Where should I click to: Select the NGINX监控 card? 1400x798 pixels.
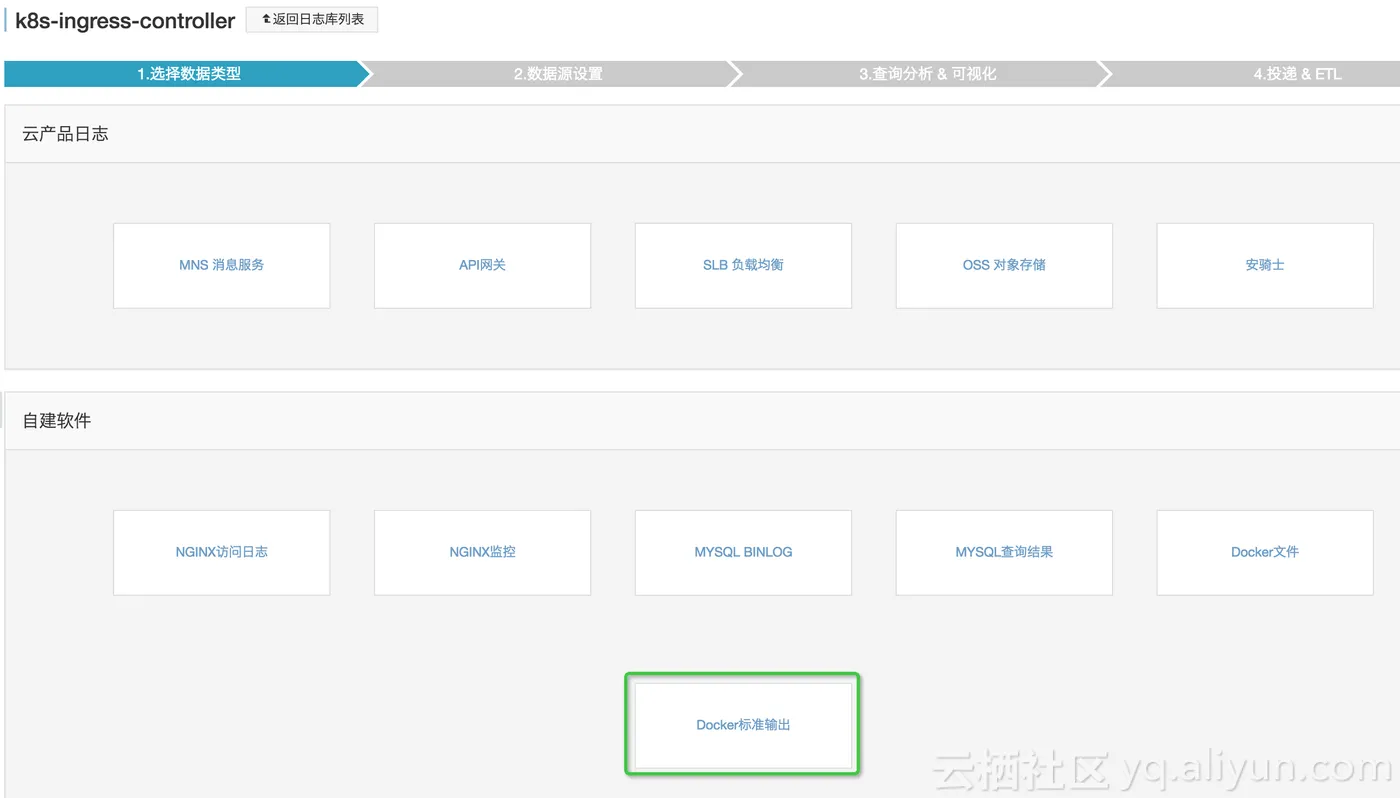pos(482,552)
